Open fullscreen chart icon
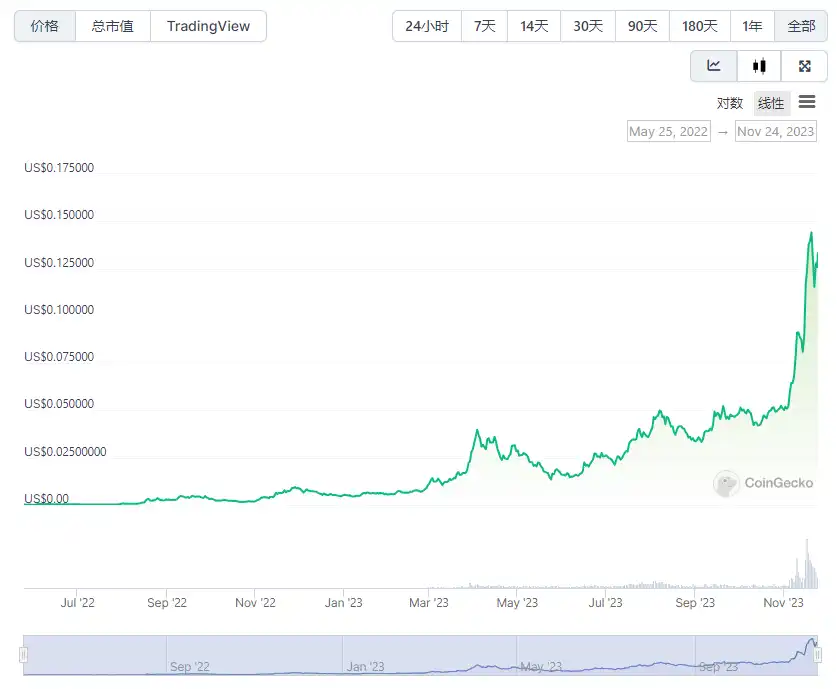 tap(804, 66)
